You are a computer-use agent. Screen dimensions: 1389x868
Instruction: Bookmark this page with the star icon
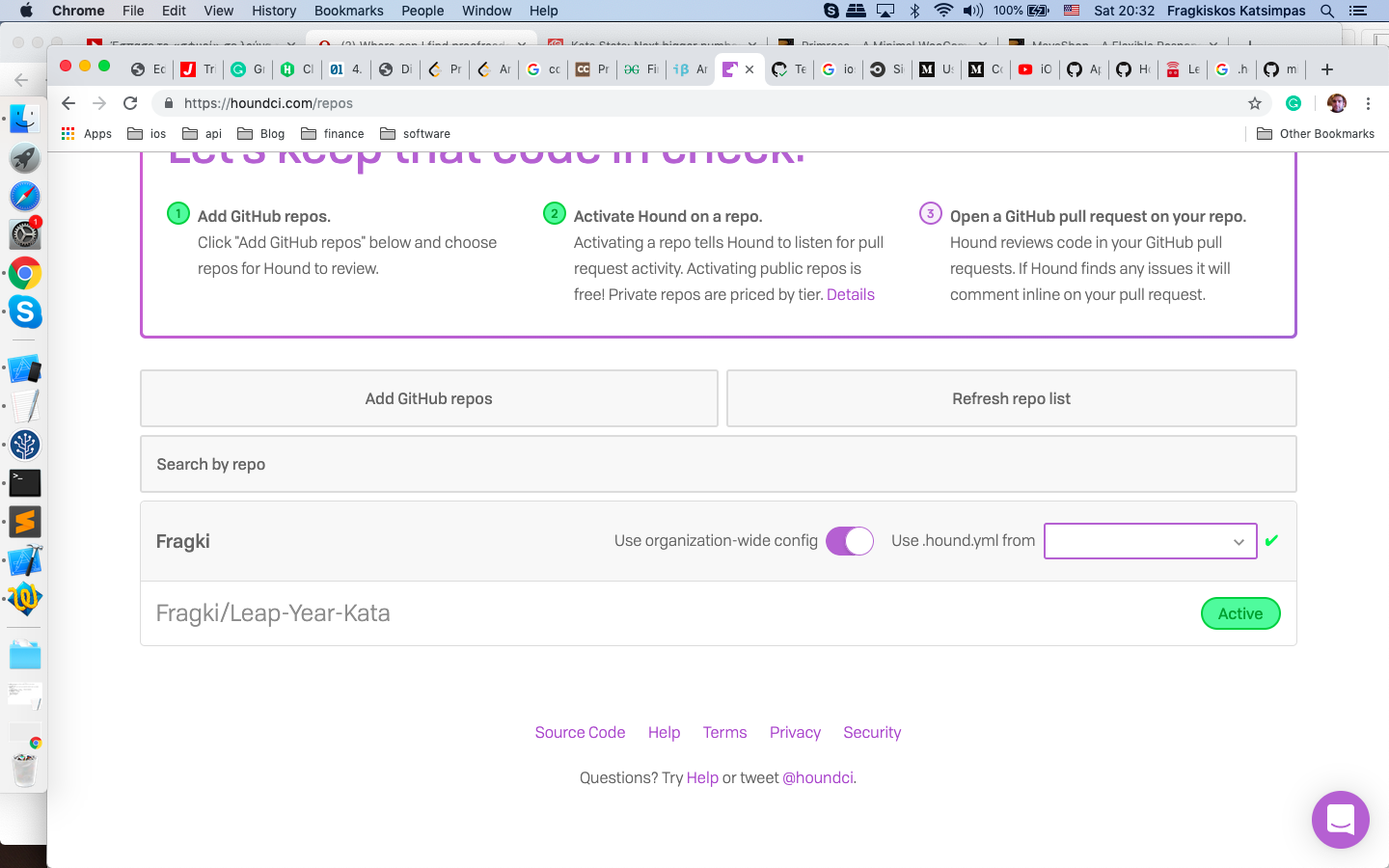1255,103
